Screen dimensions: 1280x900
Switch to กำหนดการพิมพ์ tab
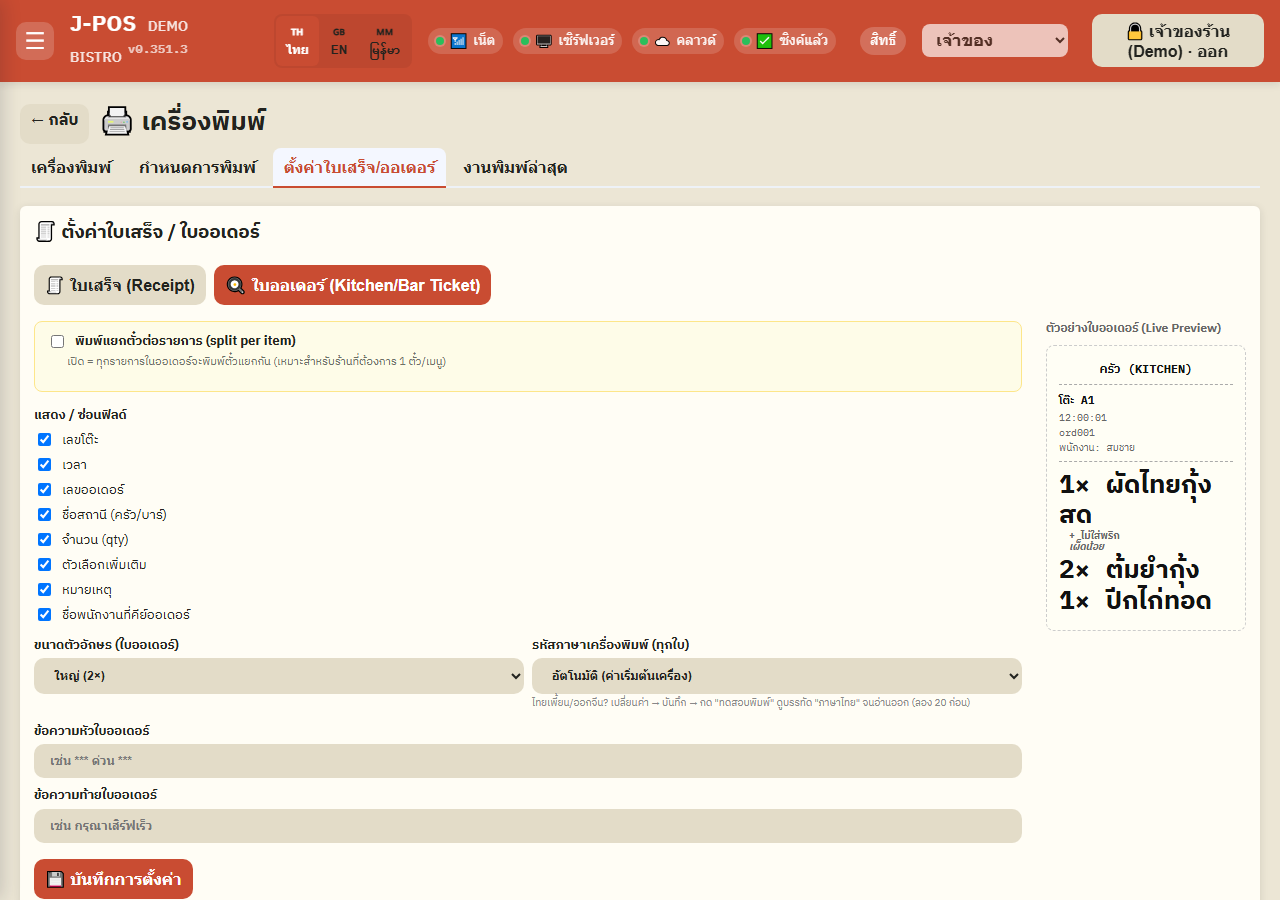point(198,167)
